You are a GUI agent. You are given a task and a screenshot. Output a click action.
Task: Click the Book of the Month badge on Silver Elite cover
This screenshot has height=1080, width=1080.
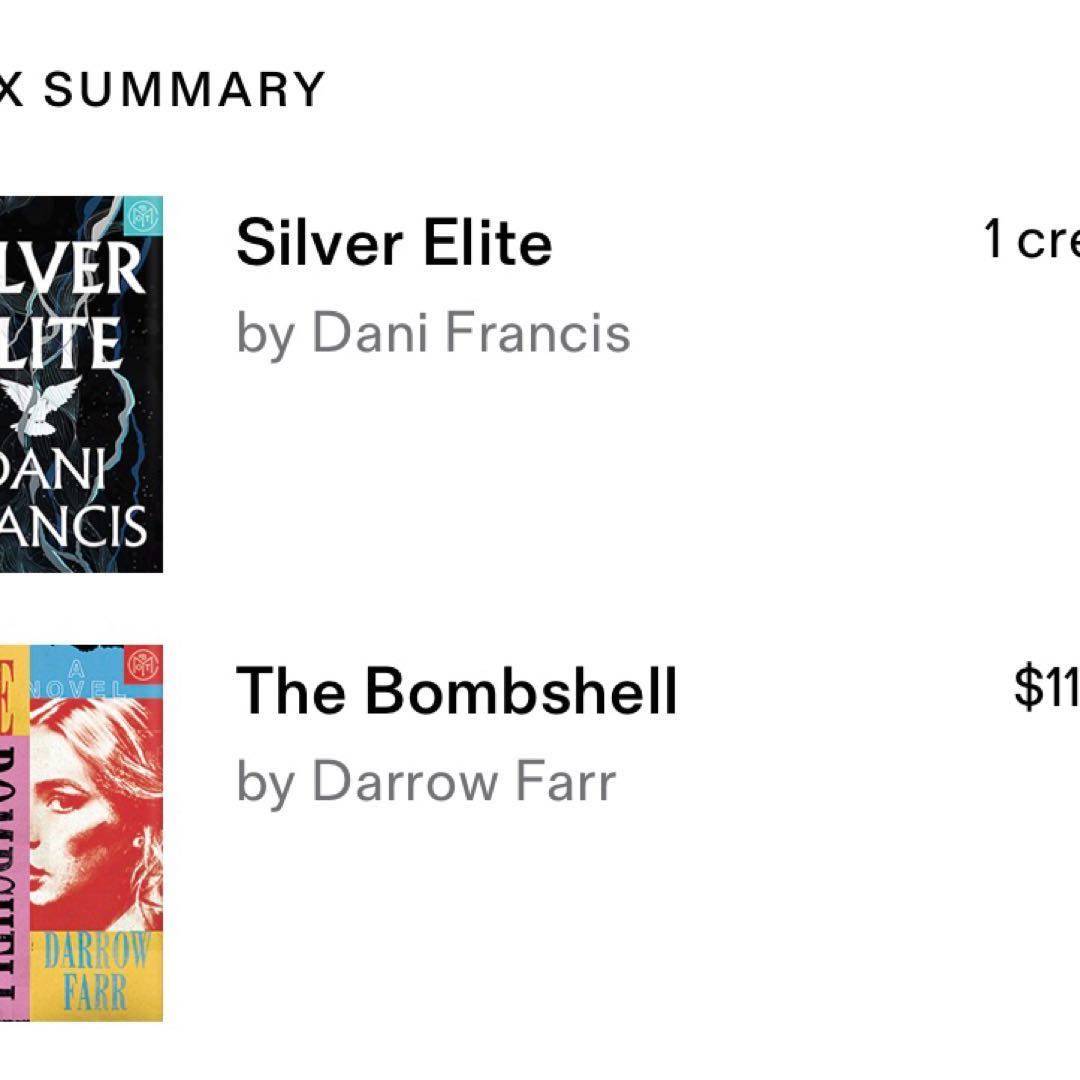(x=144, y=216)
